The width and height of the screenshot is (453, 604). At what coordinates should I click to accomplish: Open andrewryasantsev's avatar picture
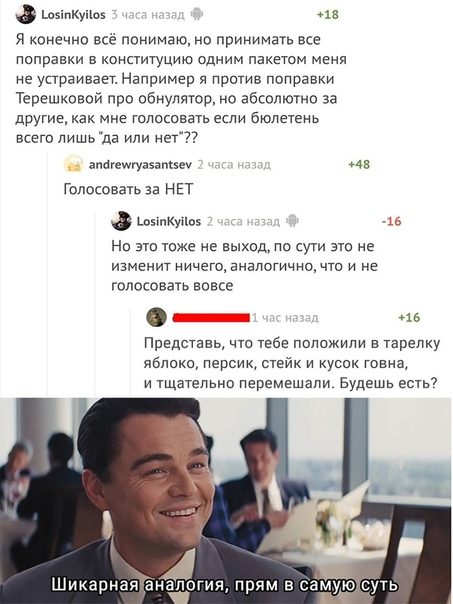click(73, 164)
